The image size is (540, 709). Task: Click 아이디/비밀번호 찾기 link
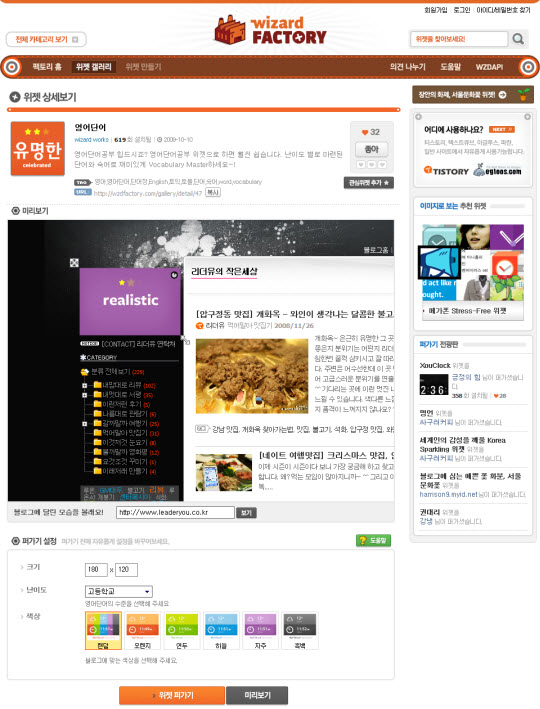pyautogui.click(x=503, y=10)
